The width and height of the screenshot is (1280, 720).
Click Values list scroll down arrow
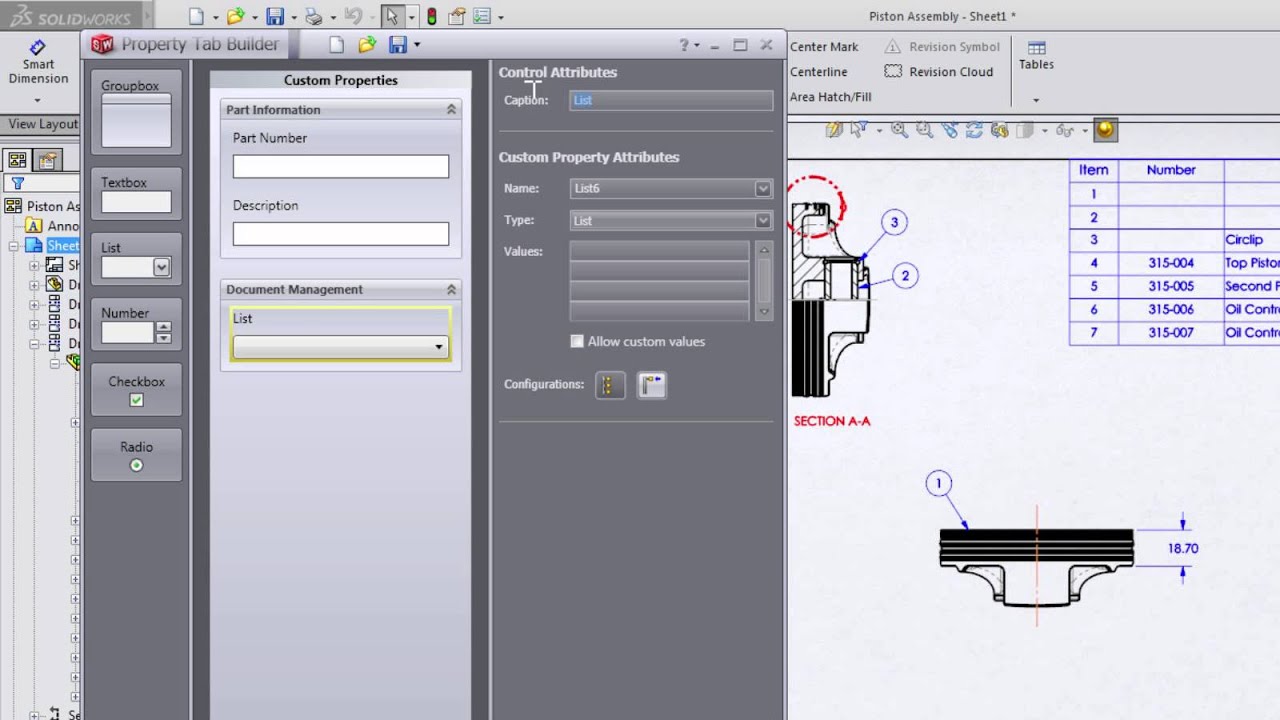click(764, 313)
